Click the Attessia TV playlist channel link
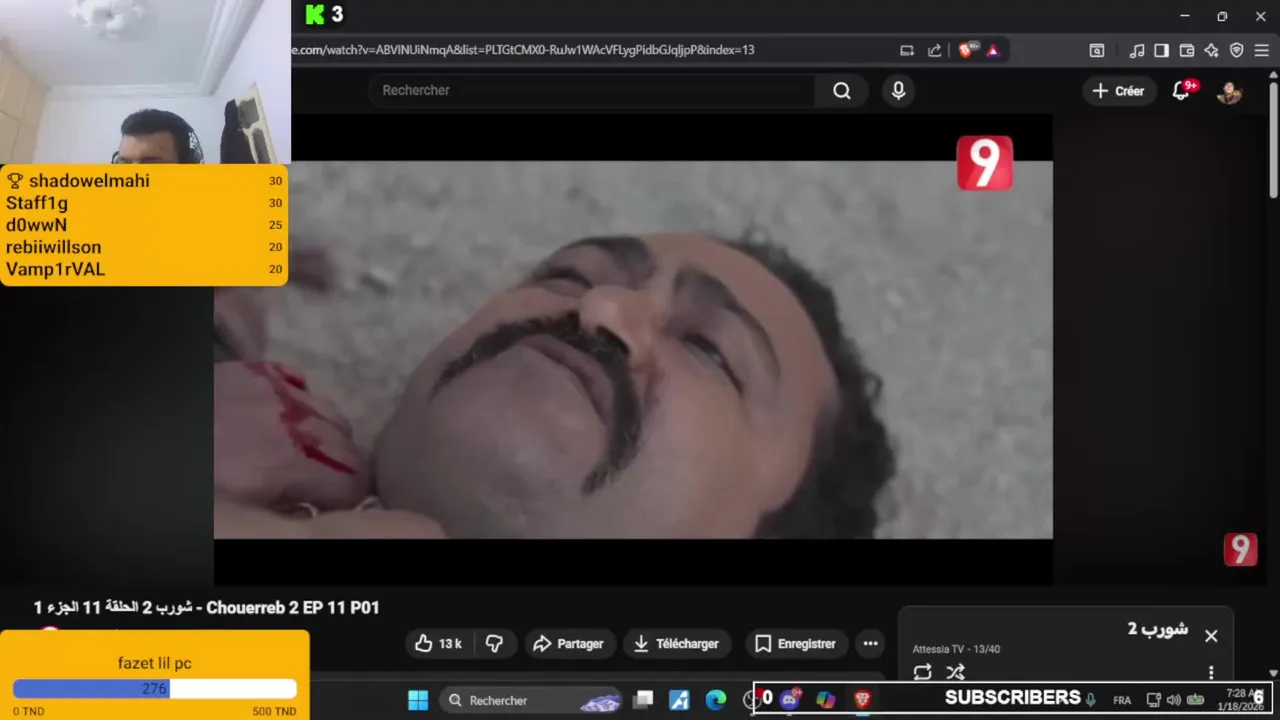Screen dimensions: 1280x720 [937, 650]
